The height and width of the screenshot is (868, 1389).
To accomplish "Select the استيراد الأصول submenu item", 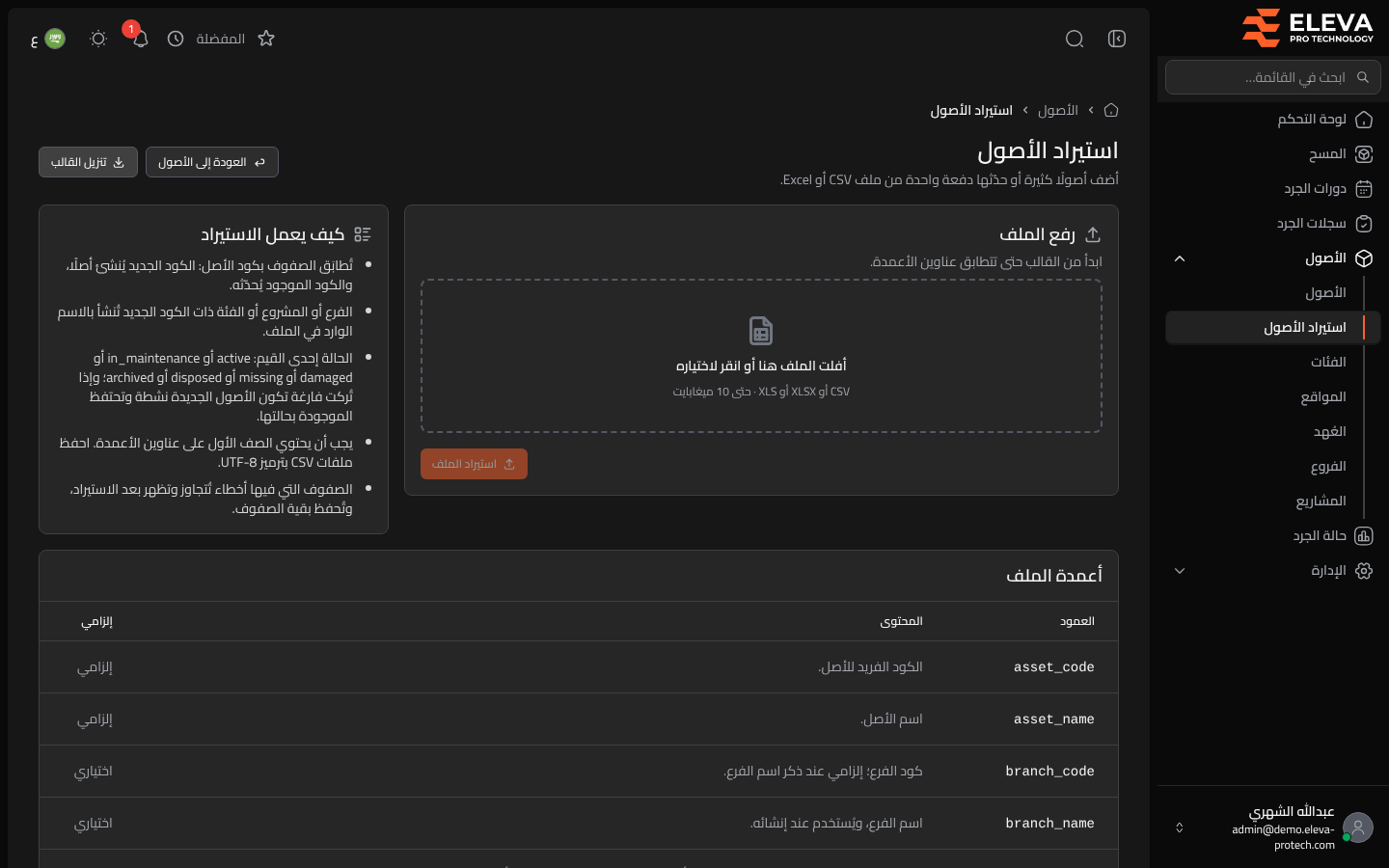I will 1273,328.
